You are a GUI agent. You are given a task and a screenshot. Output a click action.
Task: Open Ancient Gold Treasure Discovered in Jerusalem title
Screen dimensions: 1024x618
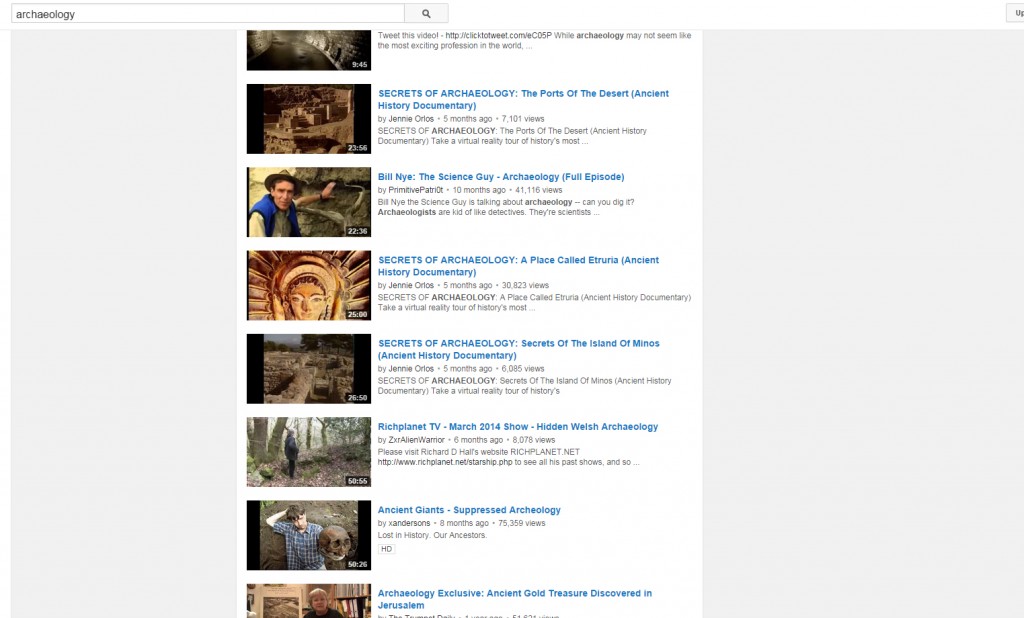[515, 599]
